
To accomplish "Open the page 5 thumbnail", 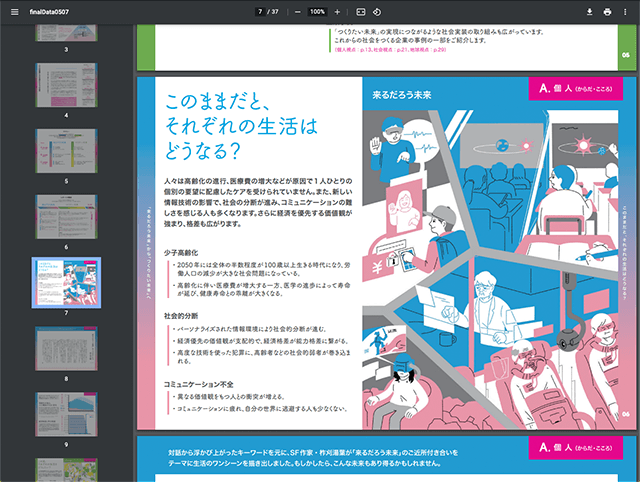I will tap(66, 150).
